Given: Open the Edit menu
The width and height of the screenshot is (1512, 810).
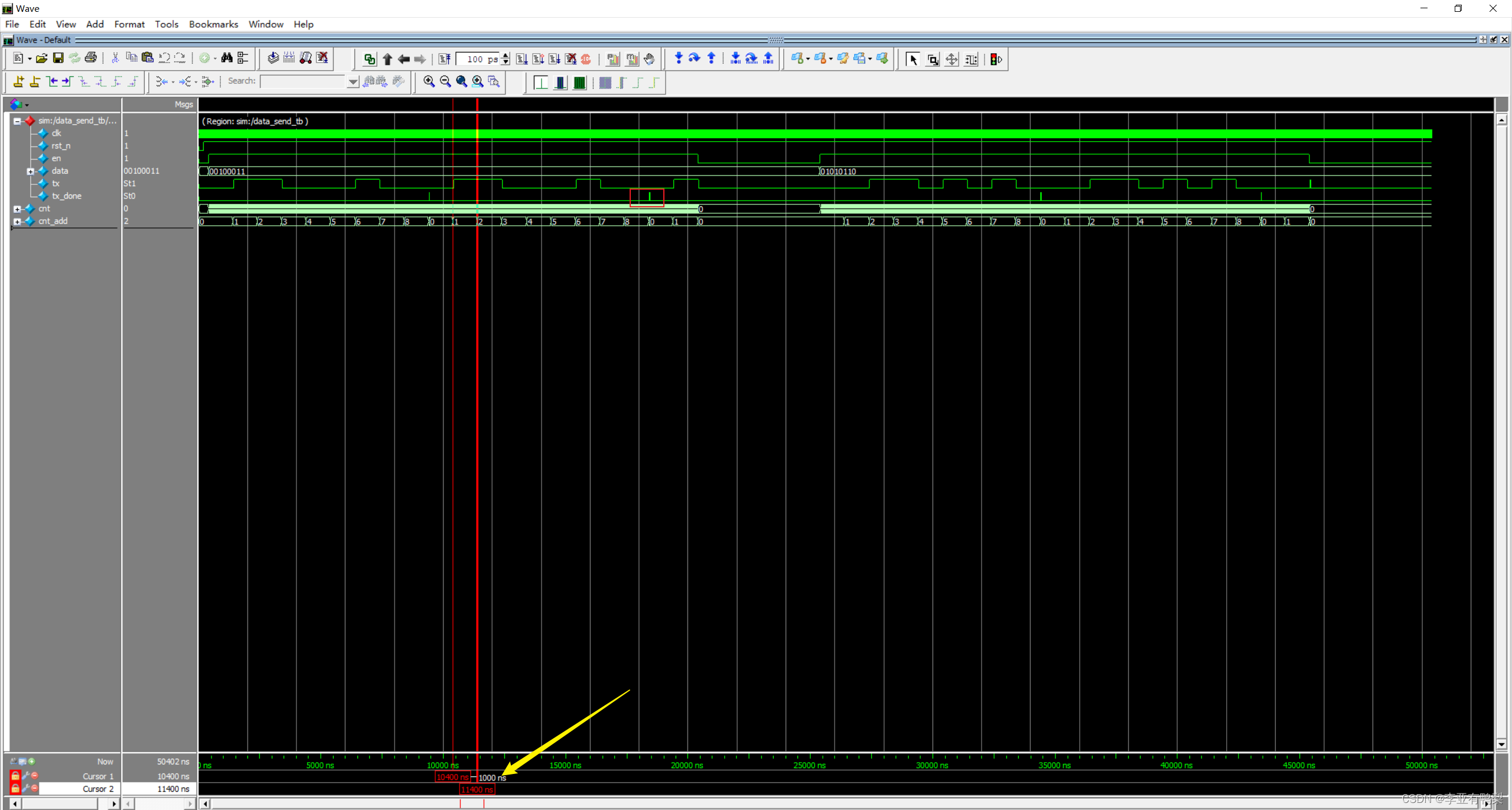Looking at the screenshot, I should [37, 24].
